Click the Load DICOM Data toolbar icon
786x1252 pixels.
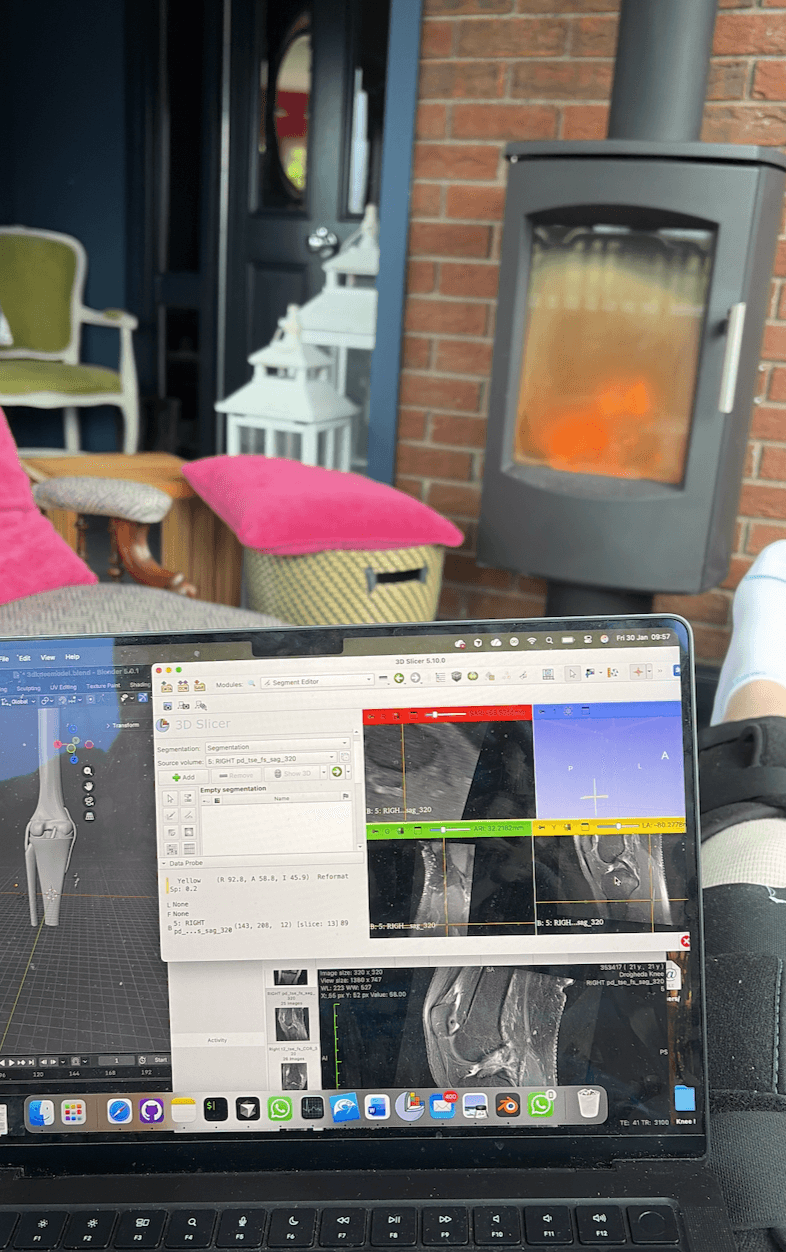coord(182,686)
